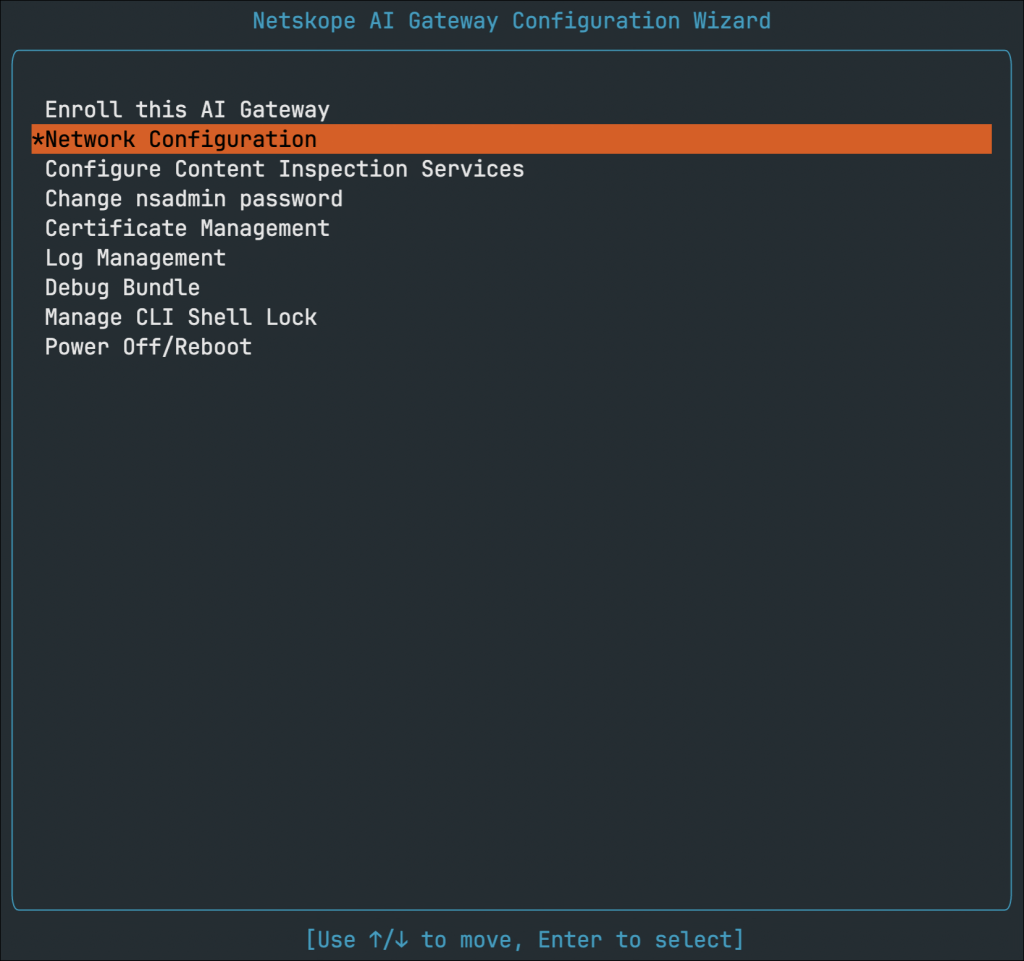This screenshot has width=1024, height=961.
Task: Click the Netskope AI Gateway Configuration Wizard title
Action: pos(511,21)
